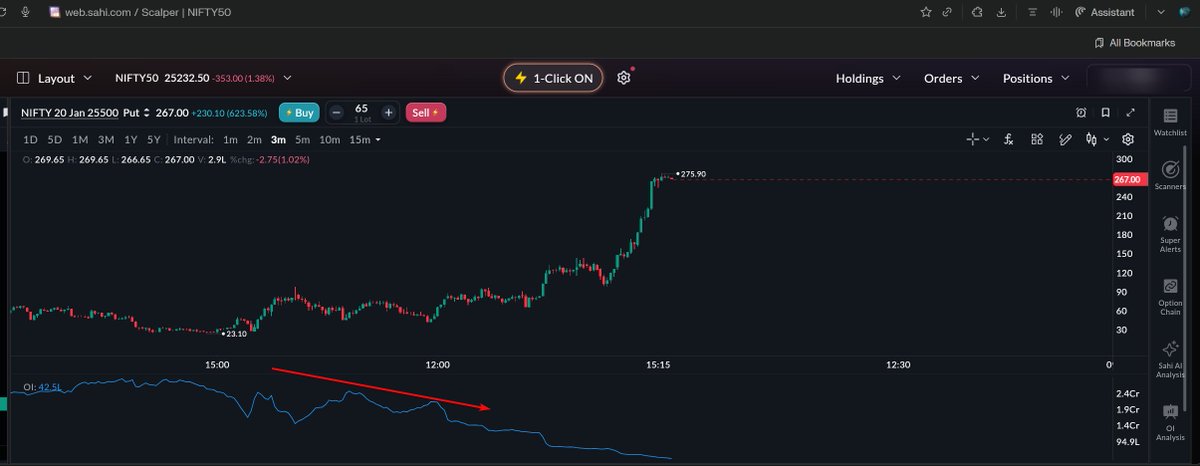
Task: Open browser profile avatar
Action: [x=1186, y=12]
